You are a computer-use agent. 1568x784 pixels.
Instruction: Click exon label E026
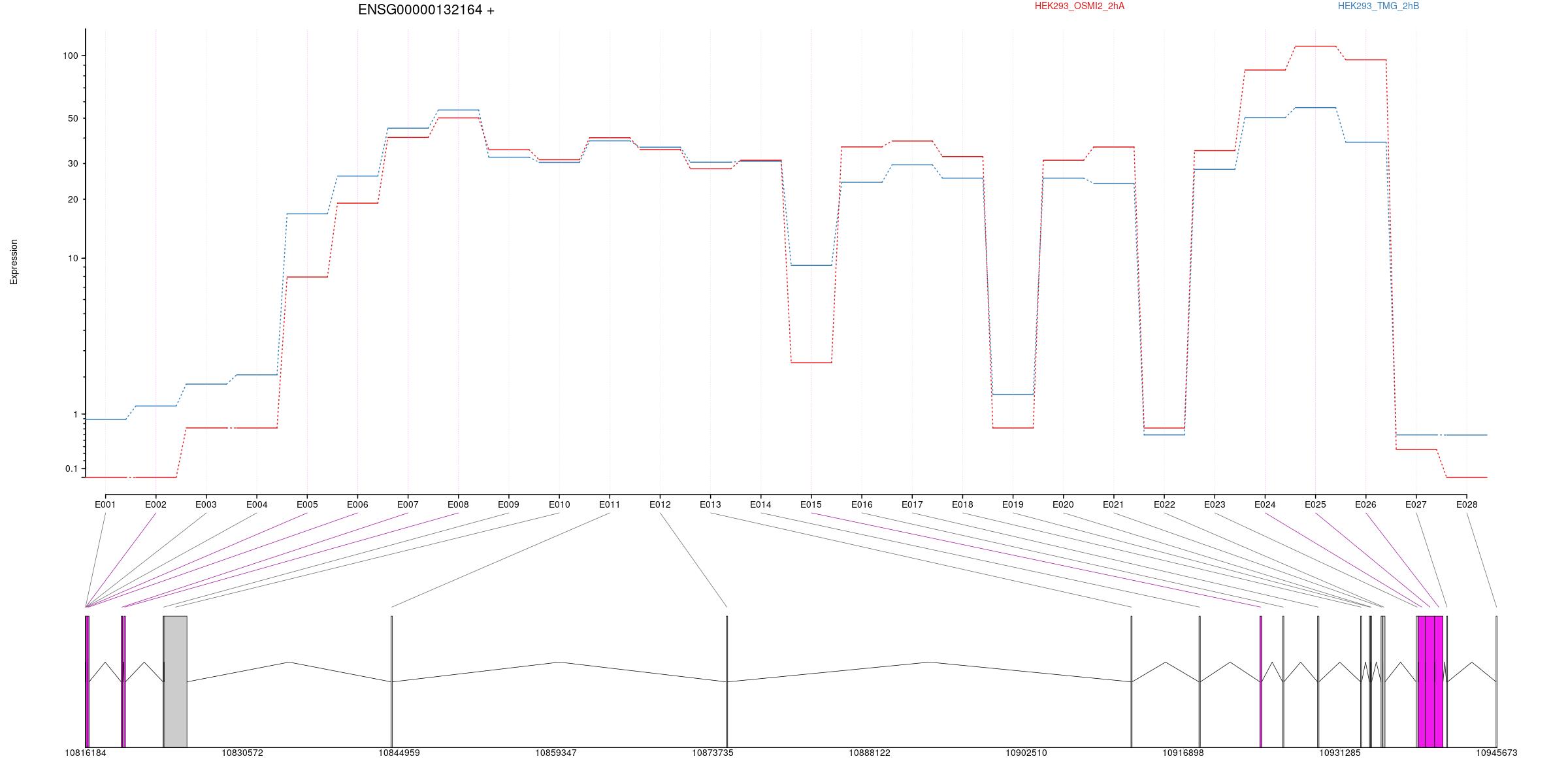pyautogui.click(x=1365, y=504)
